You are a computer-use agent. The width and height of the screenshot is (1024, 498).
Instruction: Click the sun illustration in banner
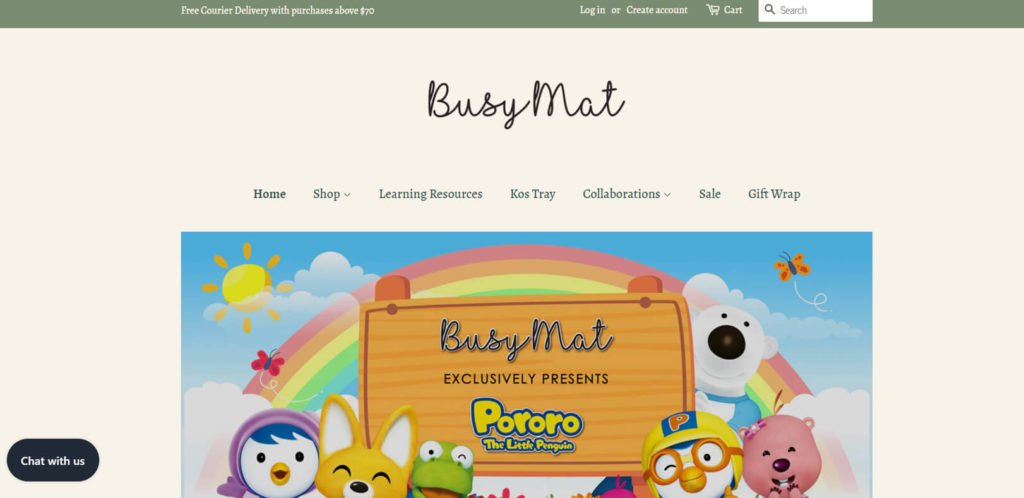click(247, 287)
